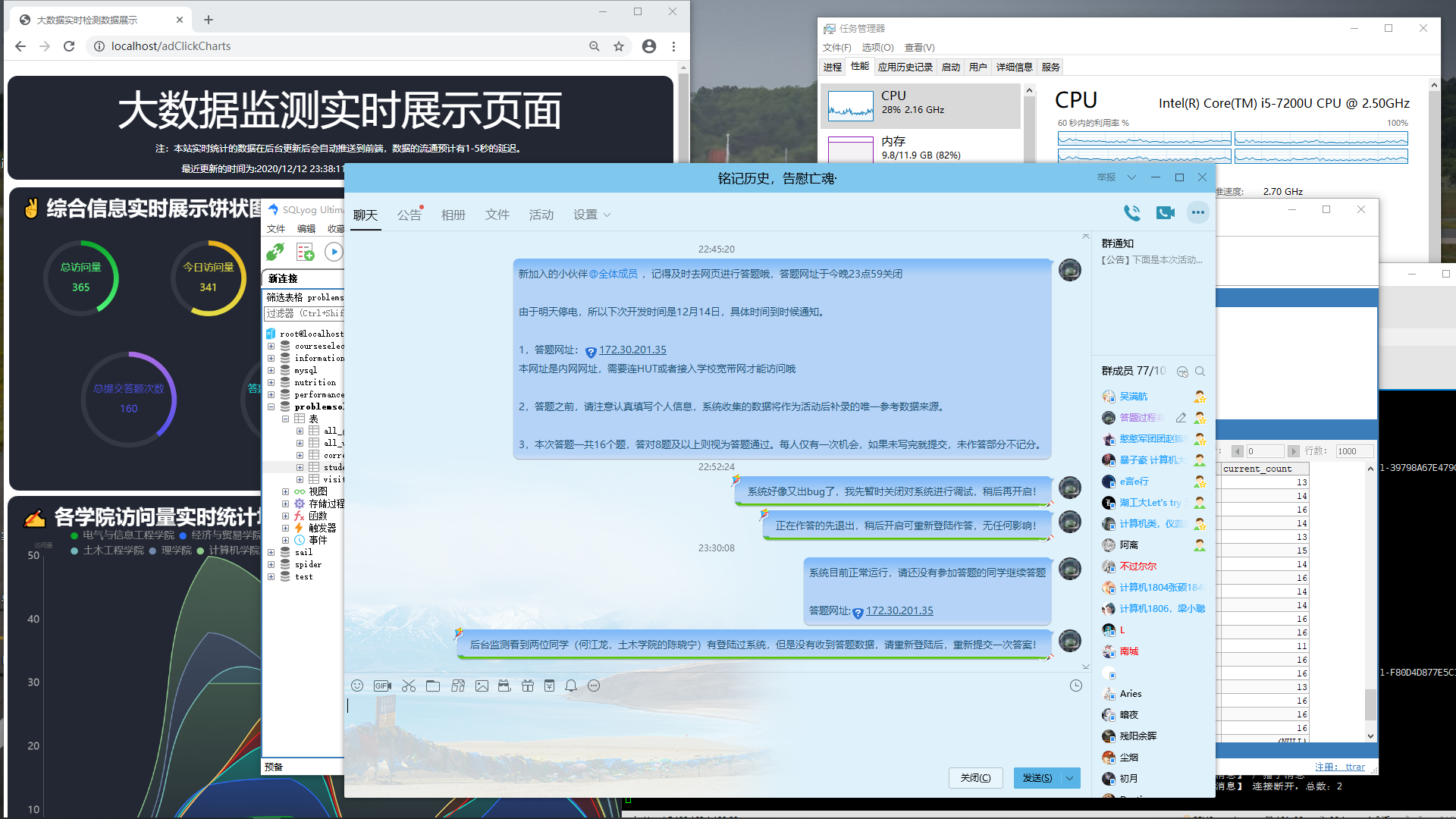Open chat message history clock icon
Screen dimensions: 1456x819
(1075, 686)
